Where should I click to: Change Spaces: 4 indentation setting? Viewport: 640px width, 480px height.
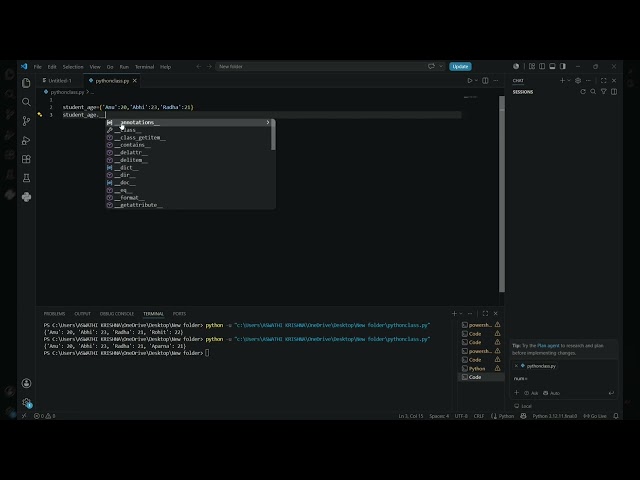tap(439, 416)
